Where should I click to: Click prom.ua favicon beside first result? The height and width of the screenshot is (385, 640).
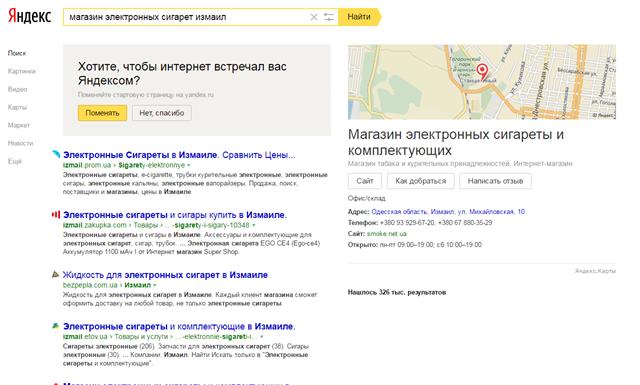point(56,154)
